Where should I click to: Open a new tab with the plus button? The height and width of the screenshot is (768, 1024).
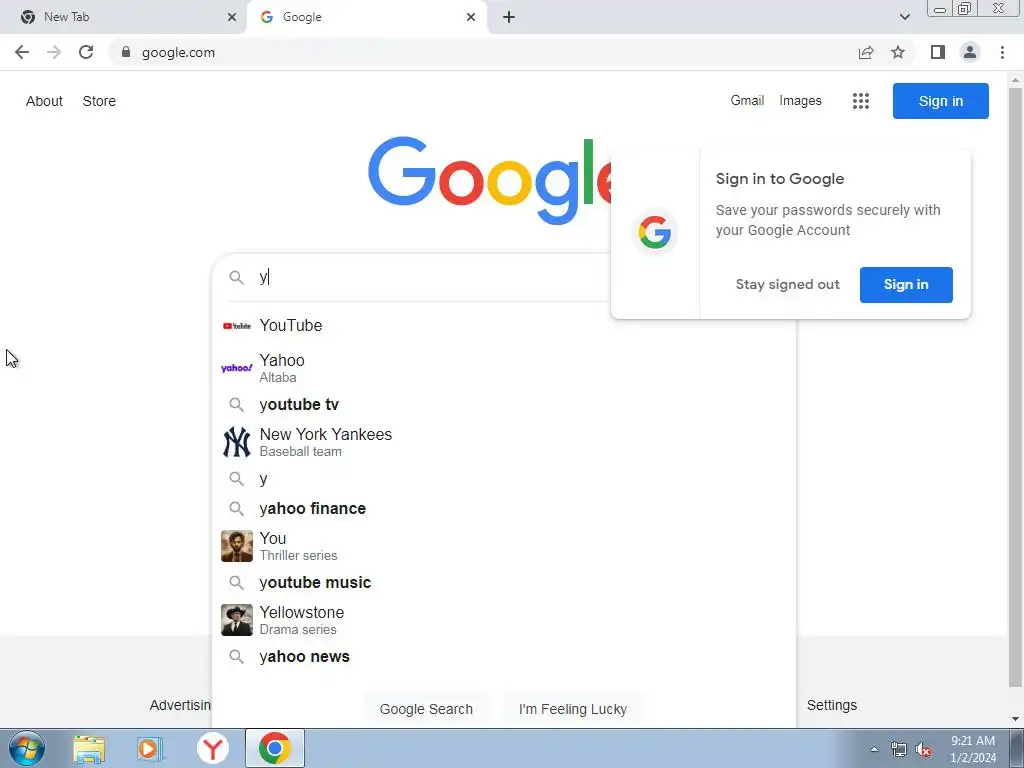[x=509, y=17]
